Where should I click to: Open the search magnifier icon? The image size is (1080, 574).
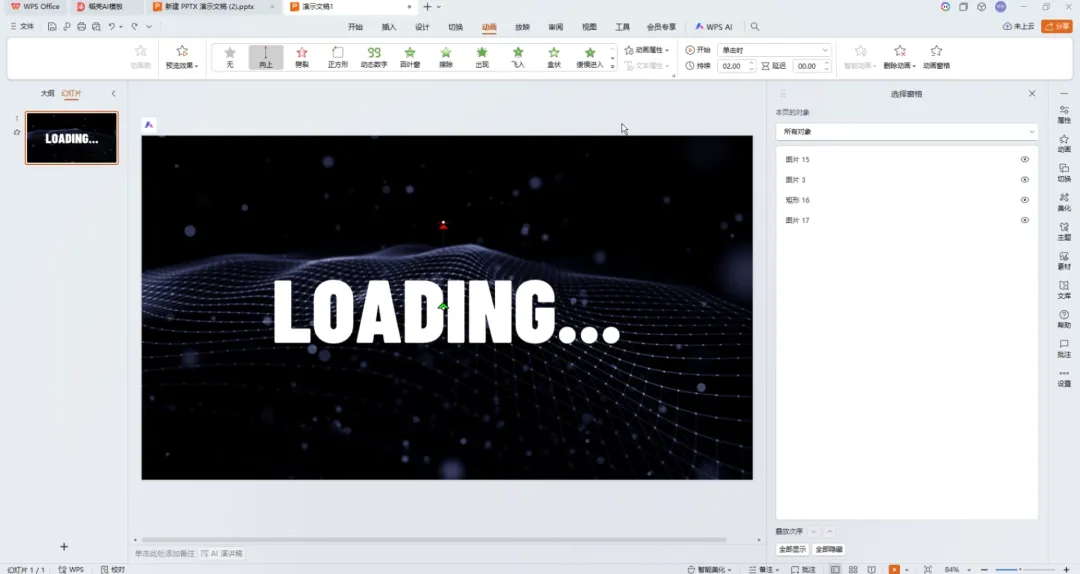click(755, 26)
